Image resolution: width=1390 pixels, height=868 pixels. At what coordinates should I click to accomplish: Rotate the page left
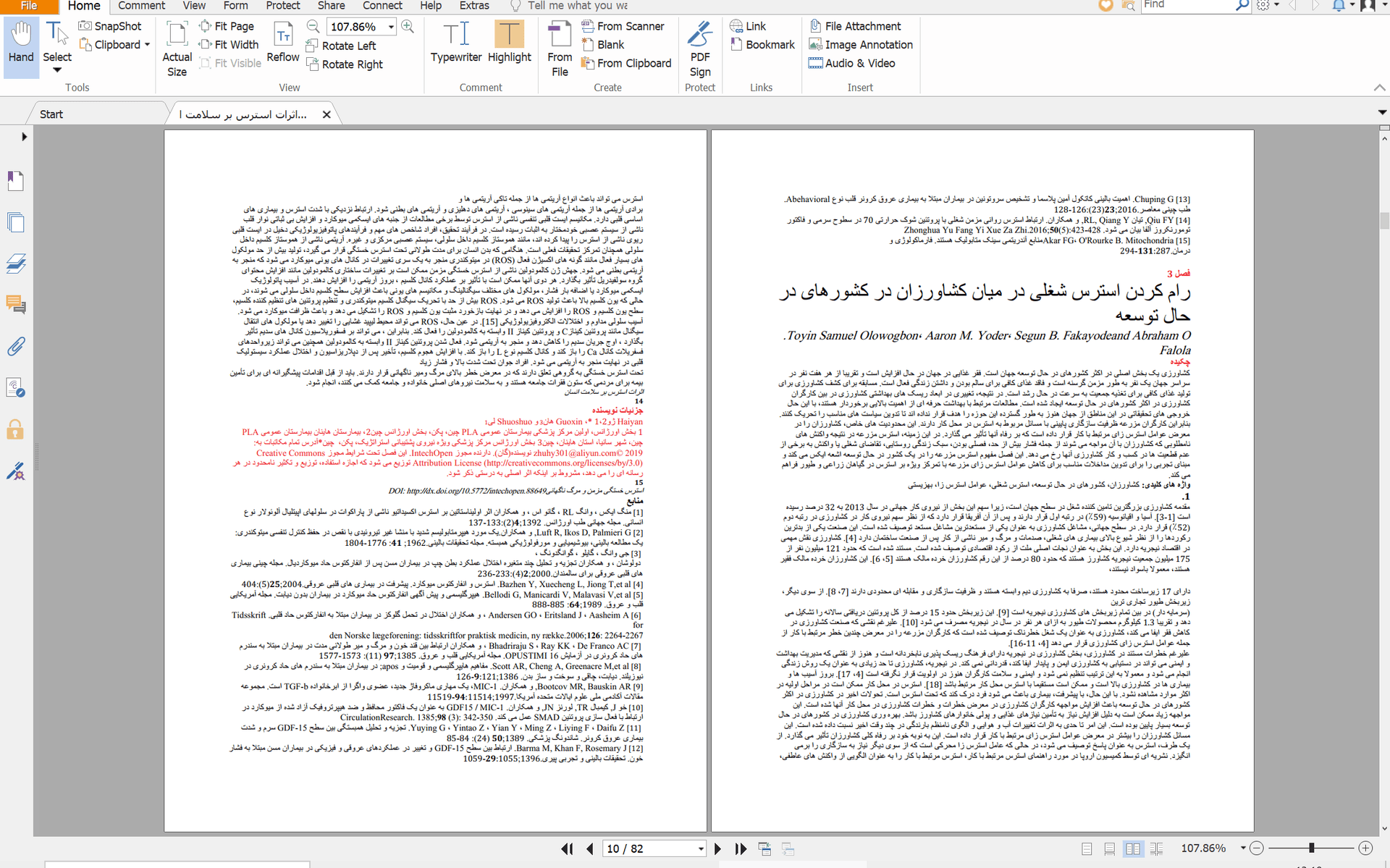point(341,46)
